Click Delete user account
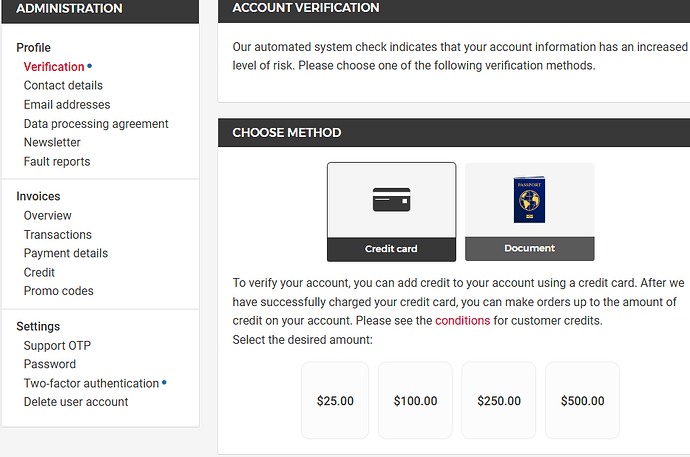 click(76, 402)
